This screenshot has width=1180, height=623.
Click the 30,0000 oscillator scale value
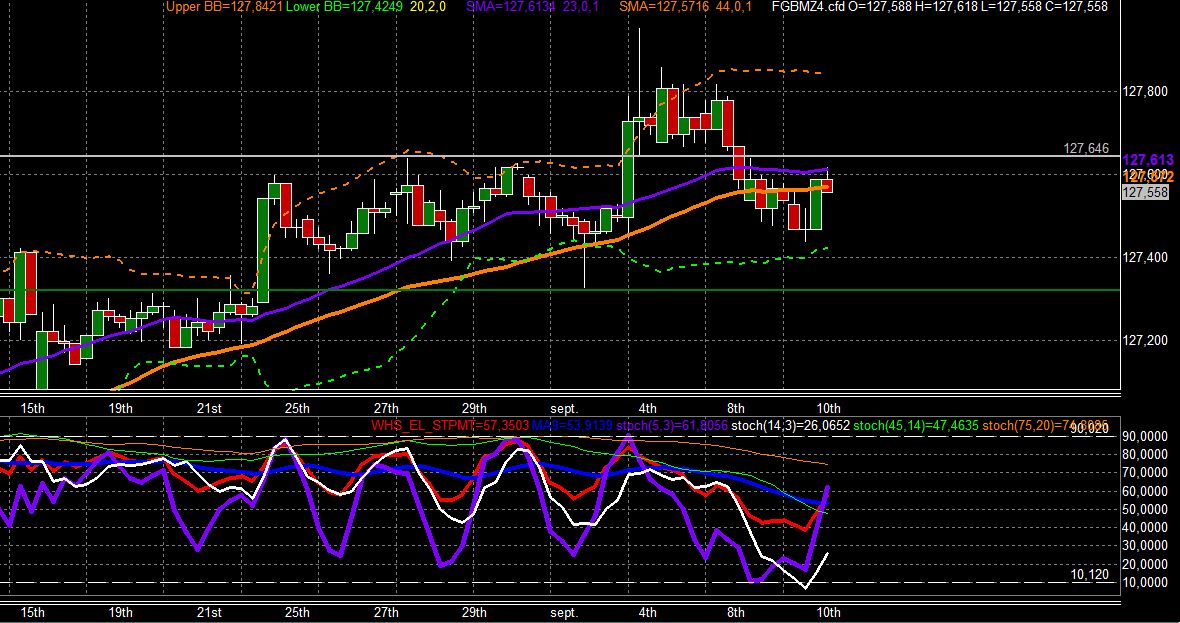point(1145,546)
